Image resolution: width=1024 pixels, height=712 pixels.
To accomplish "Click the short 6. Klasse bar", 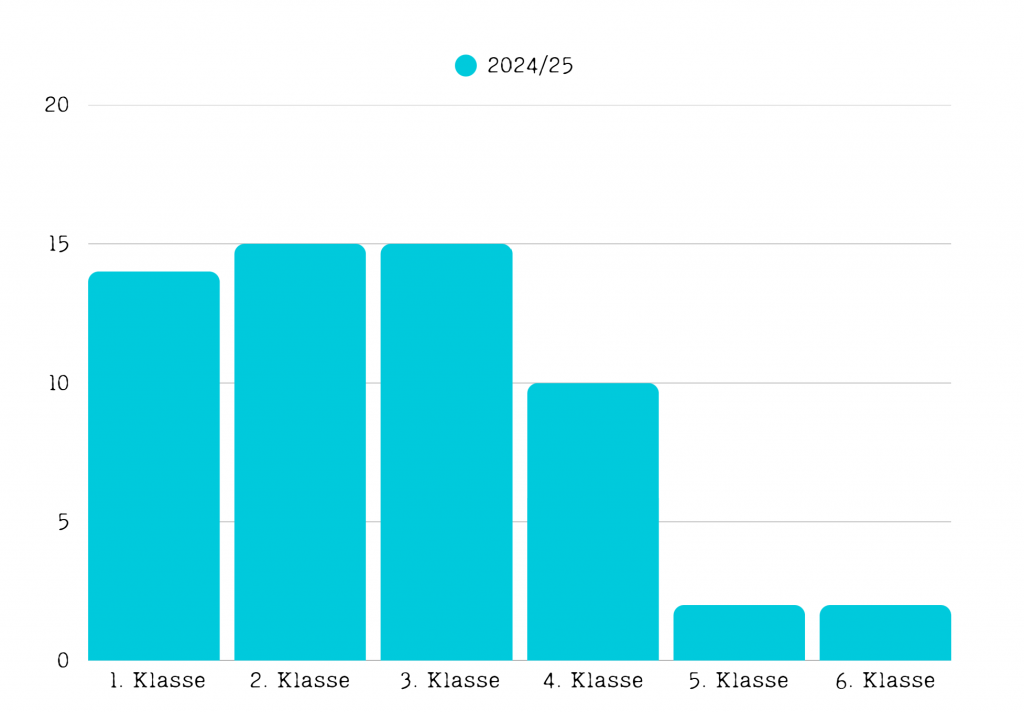I will 885,632.
